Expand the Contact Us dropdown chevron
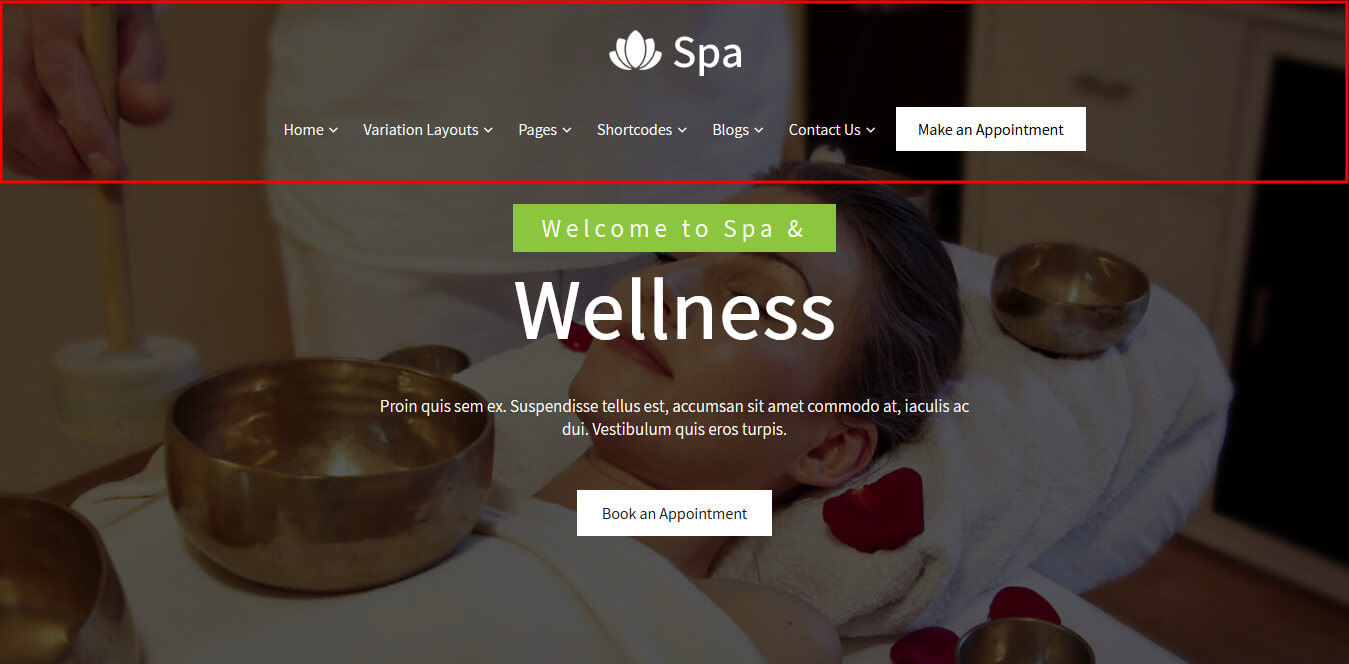 tap(871, 130)
